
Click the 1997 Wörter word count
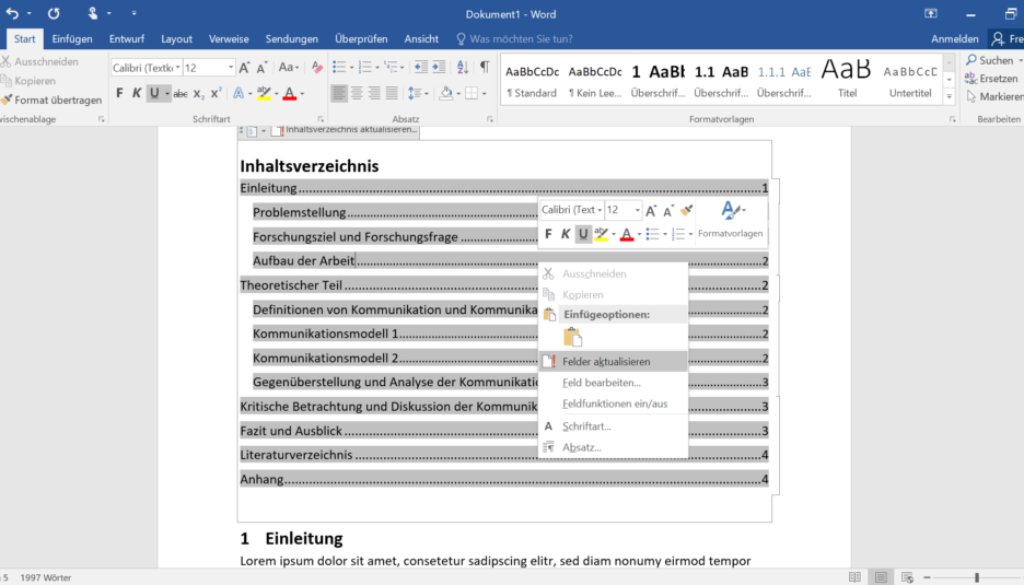pyautogui.click(x=46, y=577)
